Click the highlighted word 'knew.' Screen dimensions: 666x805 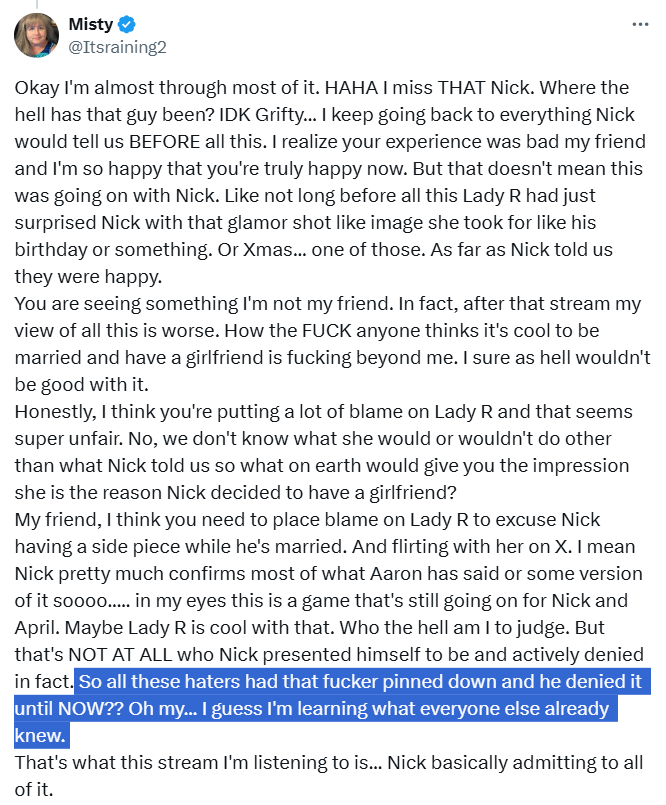pyautogui.click(x=40, y=736)
